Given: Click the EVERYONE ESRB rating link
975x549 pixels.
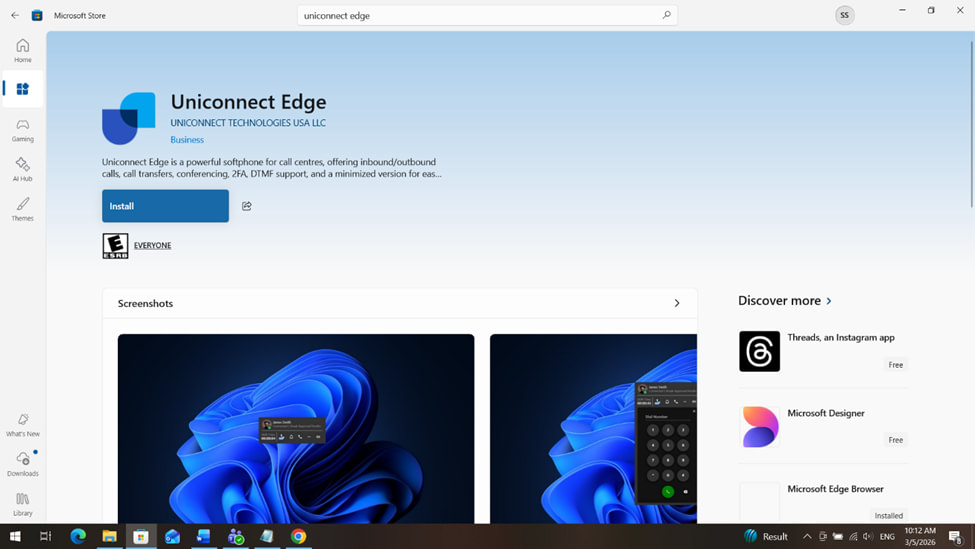Looking at the screenshot, I should click(152, 245).
